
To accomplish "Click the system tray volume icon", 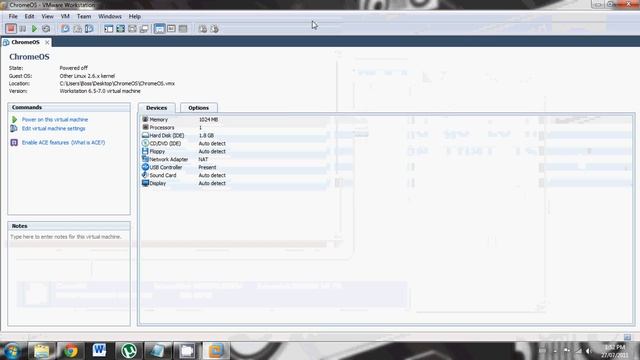I will point(589,351).
